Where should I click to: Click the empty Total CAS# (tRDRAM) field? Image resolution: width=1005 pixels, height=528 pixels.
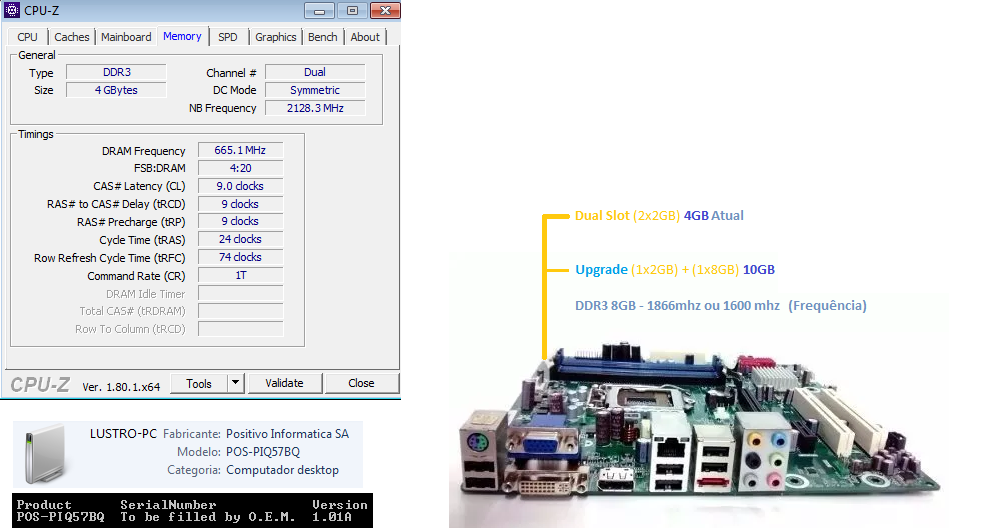(240, 311)
